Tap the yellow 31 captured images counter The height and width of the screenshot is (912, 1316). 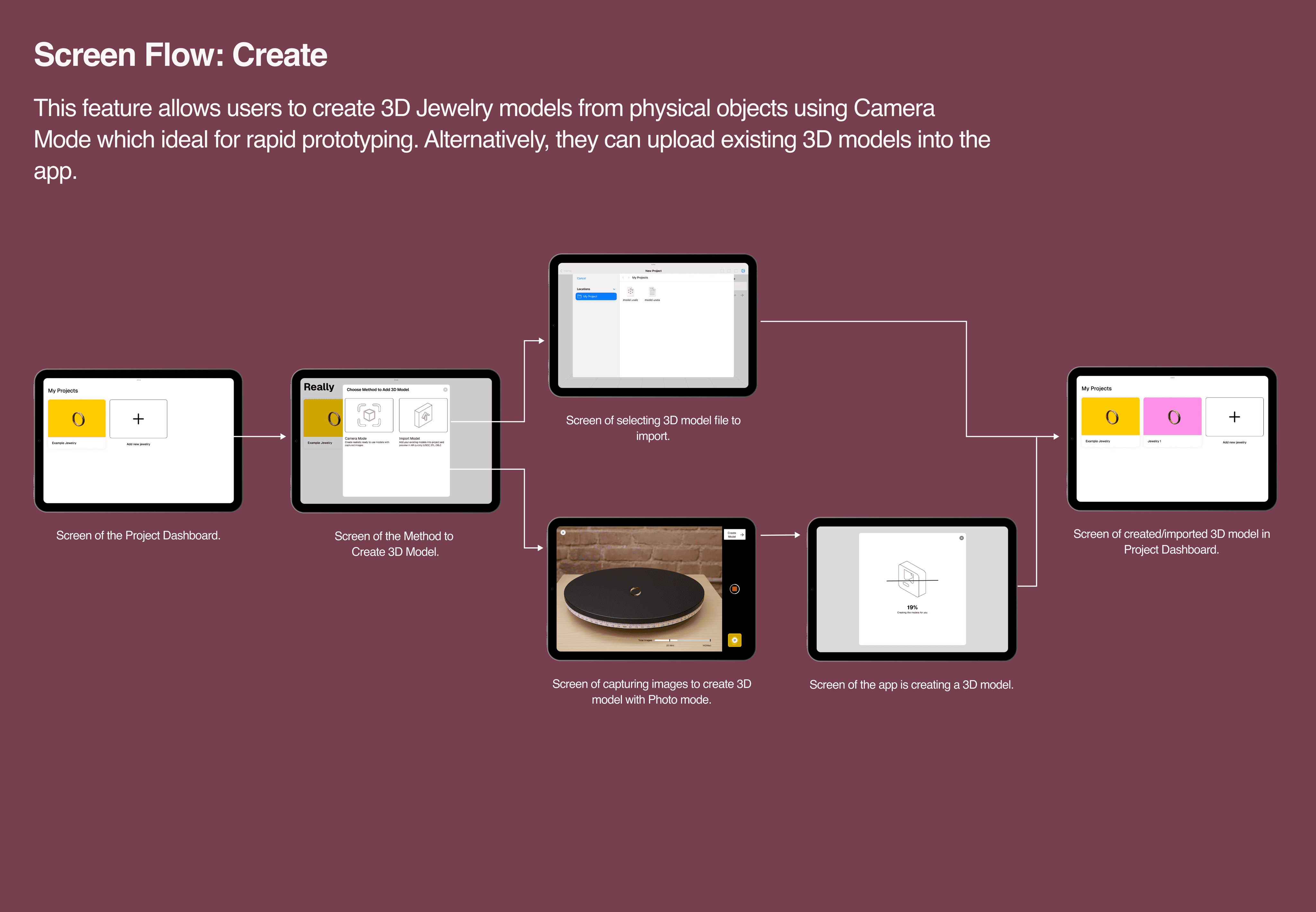coord(735,640)
